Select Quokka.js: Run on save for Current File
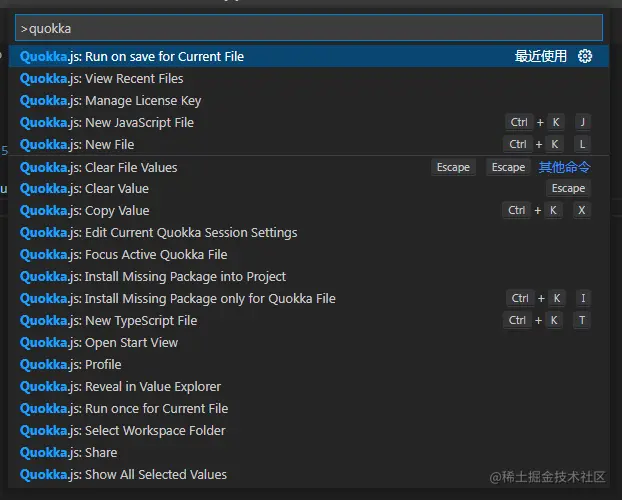Viewport: 622px width, 500px height. click(x=309, y=56)
